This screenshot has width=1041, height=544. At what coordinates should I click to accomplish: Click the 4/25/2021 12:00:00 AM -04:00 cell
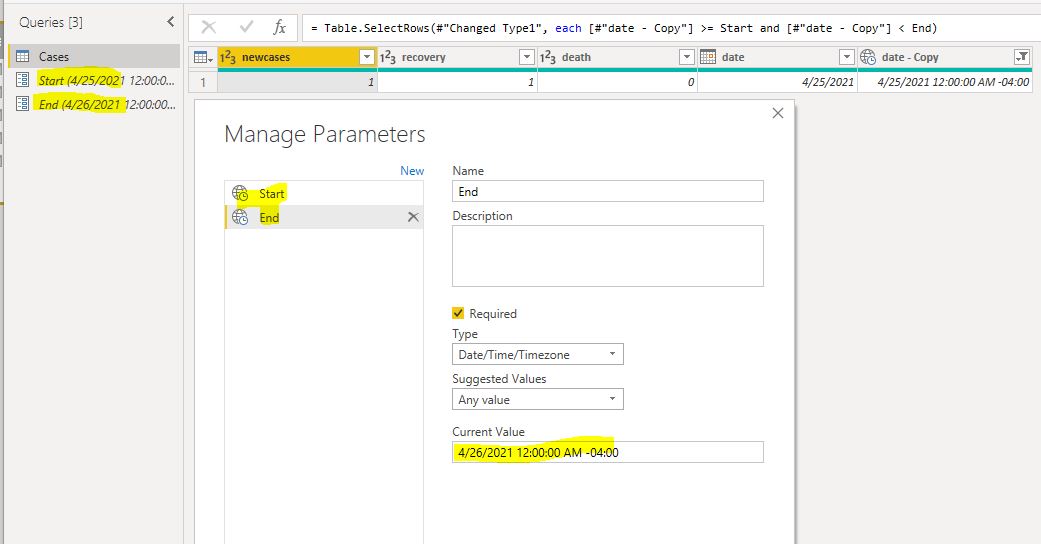(945, 82)
